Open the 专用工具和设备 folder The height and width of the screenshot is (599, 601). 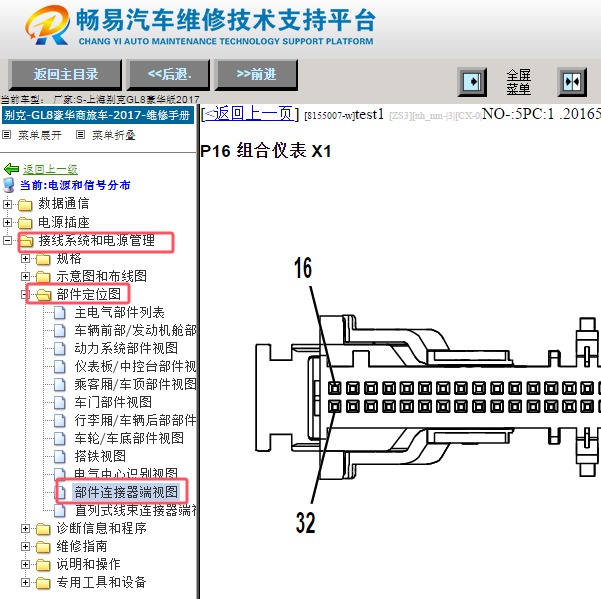click(102, 583)
